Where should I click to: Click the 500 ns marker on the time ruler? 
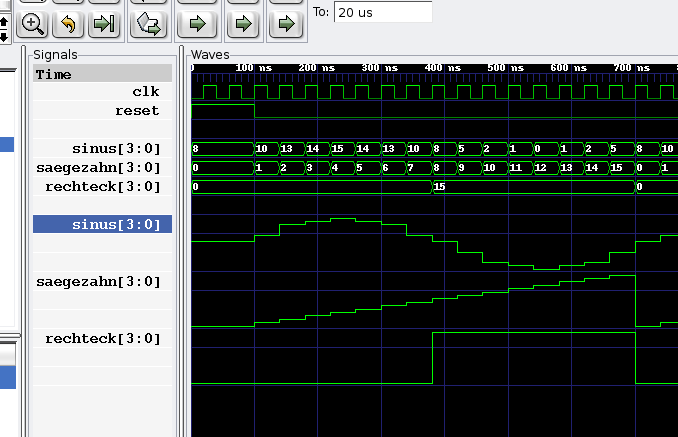click(506, 68)
